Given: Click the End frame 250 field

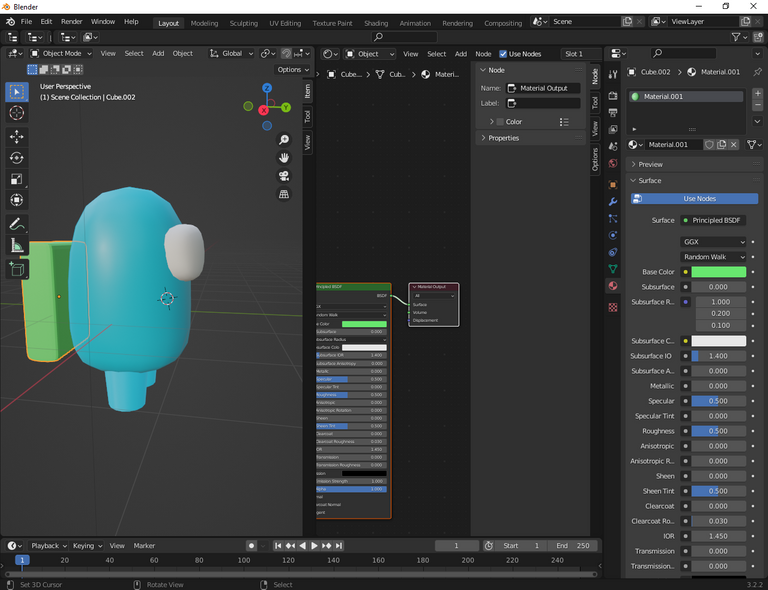Looking at the screenshot, I should coord(573,545).
